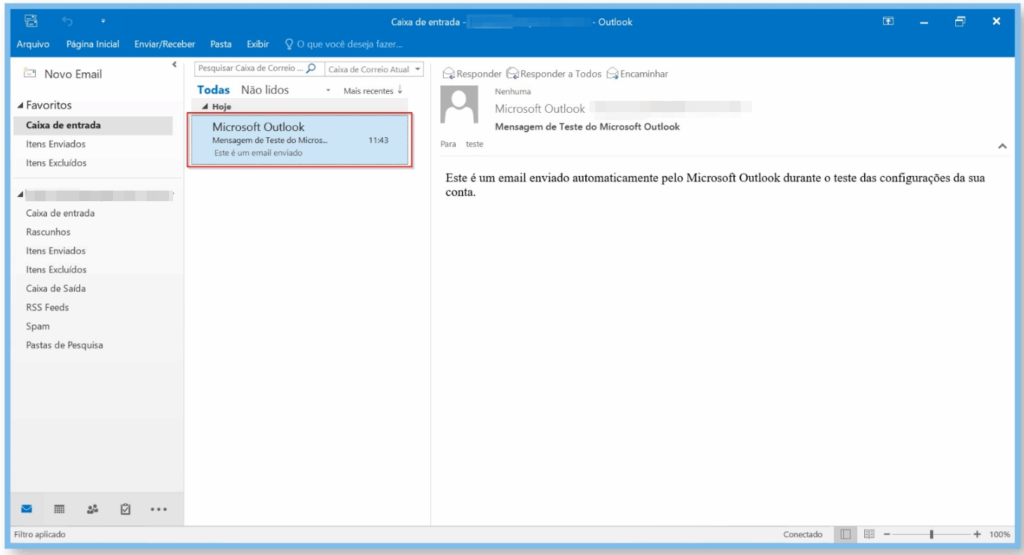
Task: Open Mais recentes sort dropdown
Action: click(x=372, y=91)
